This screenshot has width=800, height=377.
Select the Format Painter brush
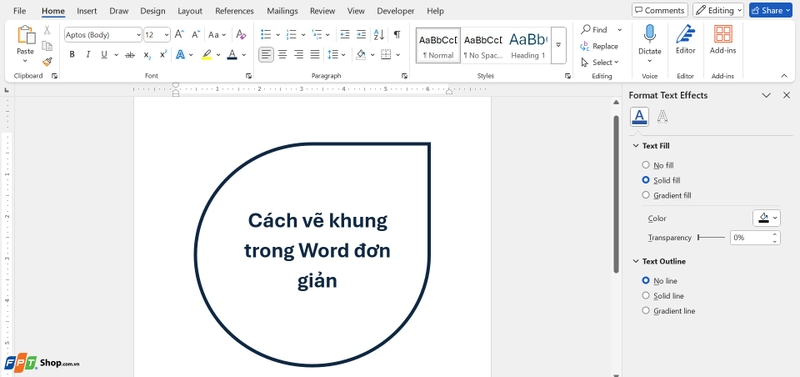[x=47, y=62]
